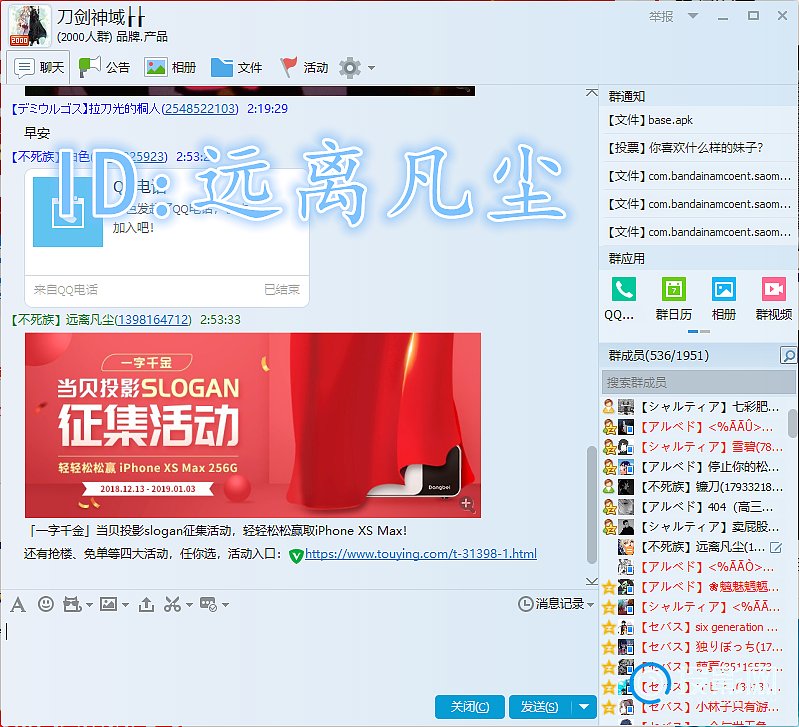Click the group avatar picture
Image resolution: width=799 pixels, height=727 pixels.
30,25
